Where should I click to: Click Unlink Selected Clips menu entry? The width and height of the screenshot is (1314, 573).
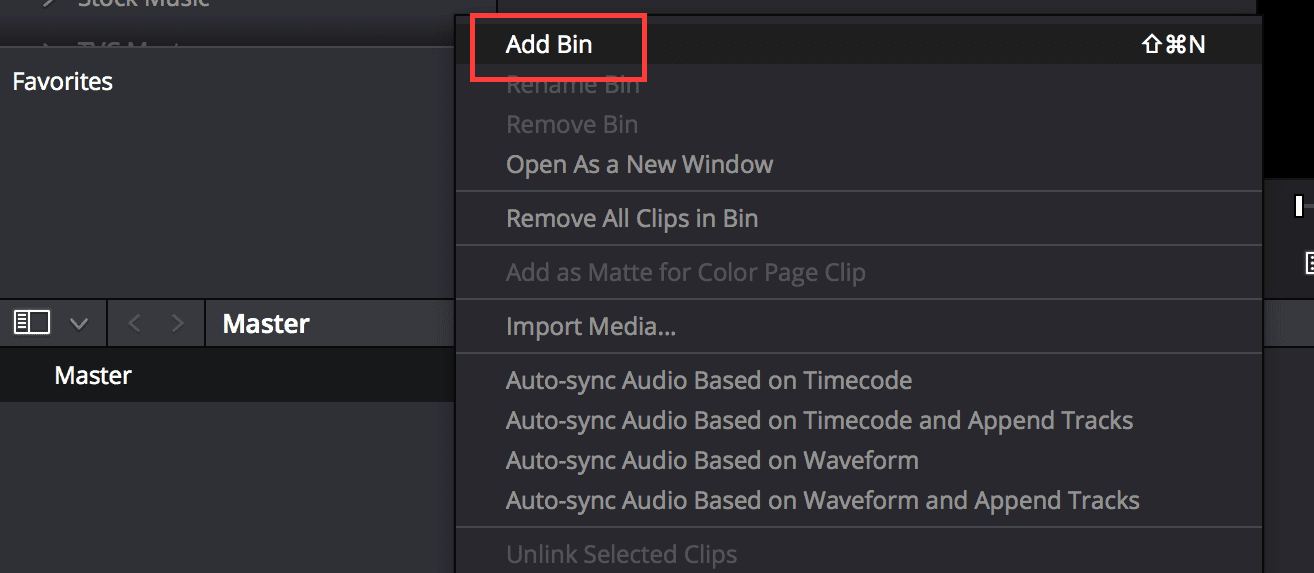pos(621,554)
